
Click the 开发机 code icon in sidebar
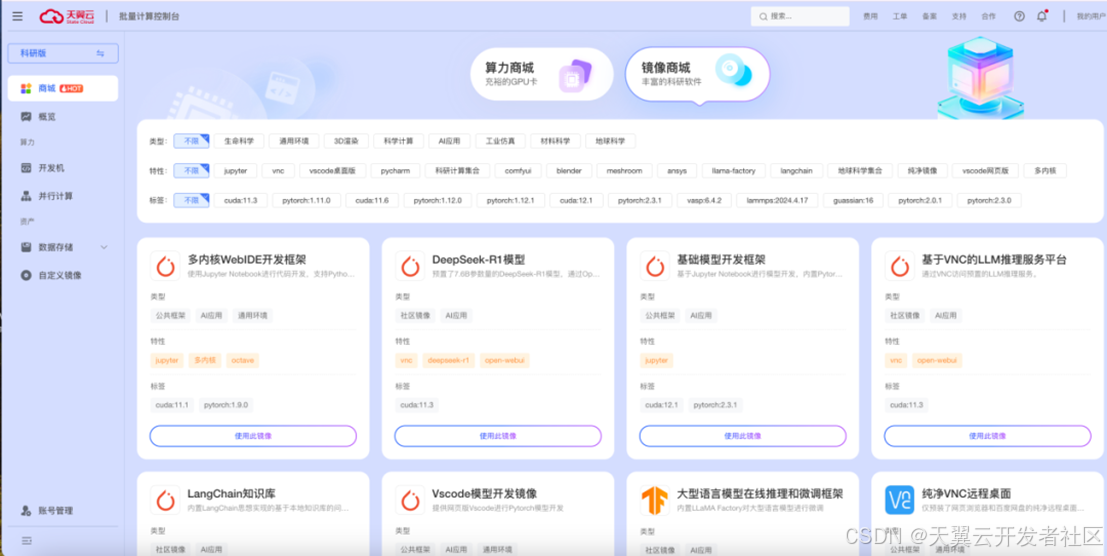(x=26, y=168)
